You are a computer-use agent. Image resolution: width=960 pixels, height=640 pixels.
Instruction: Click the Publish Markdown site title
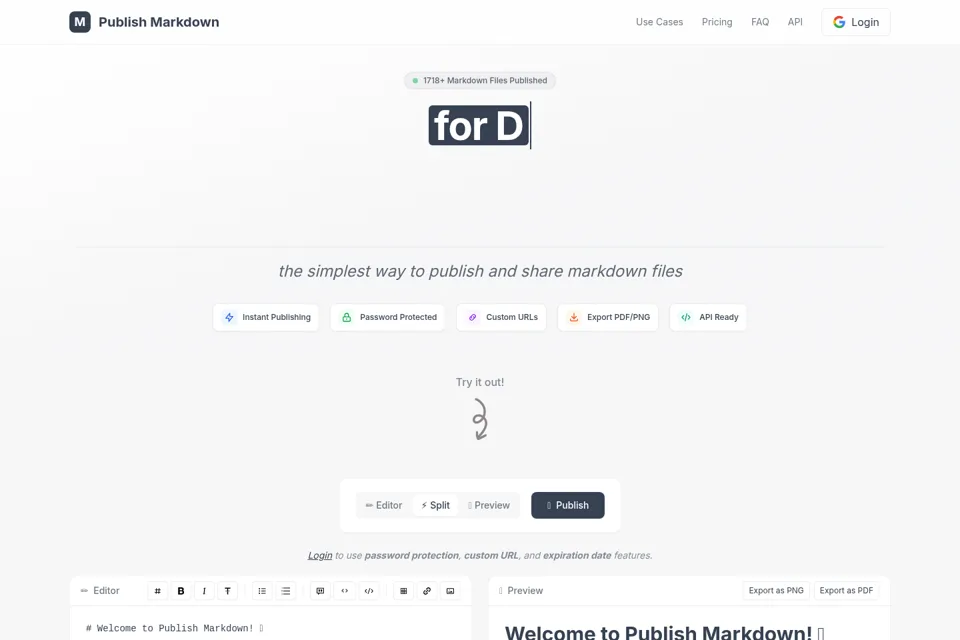coord(159,22)
